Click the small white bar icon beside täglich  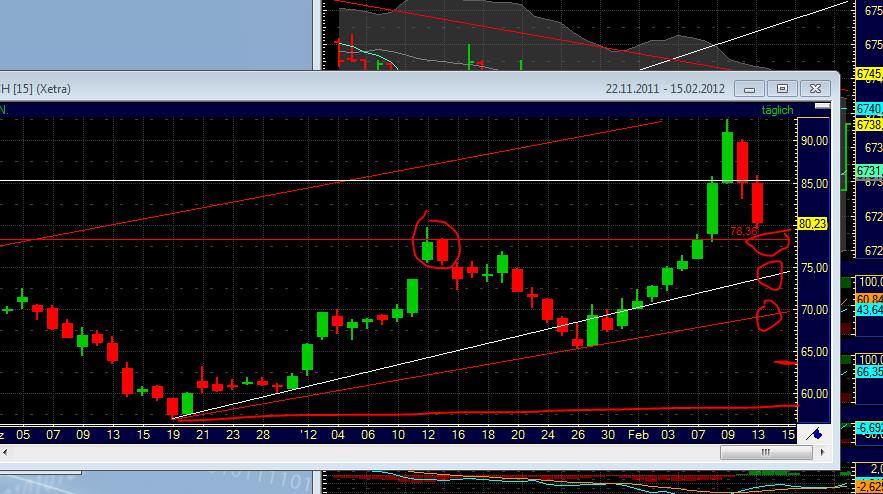(822, 106)
